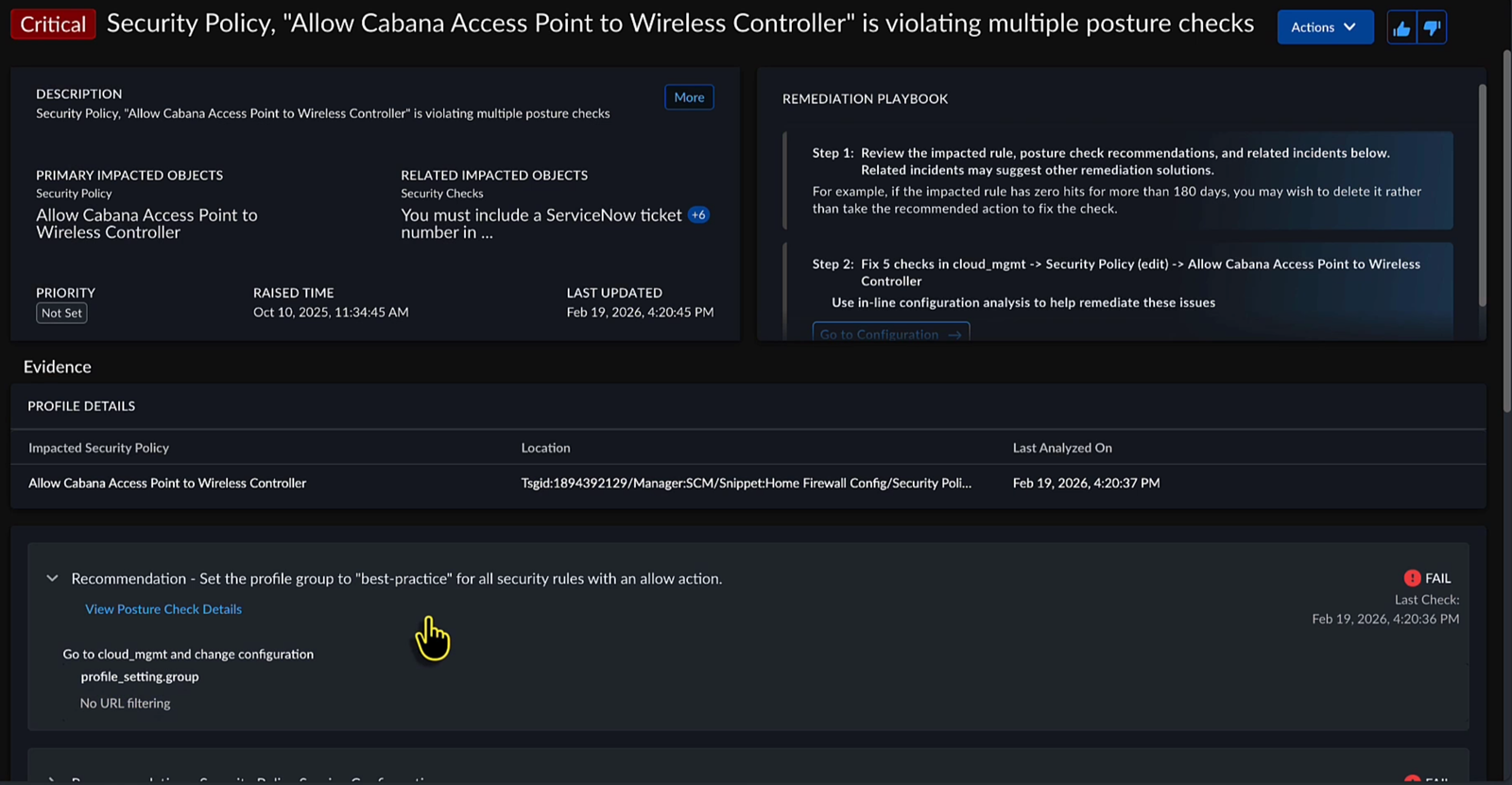1512x785 pixels.
Task: Open View Posture Check Details link
Action: (163, 609)
